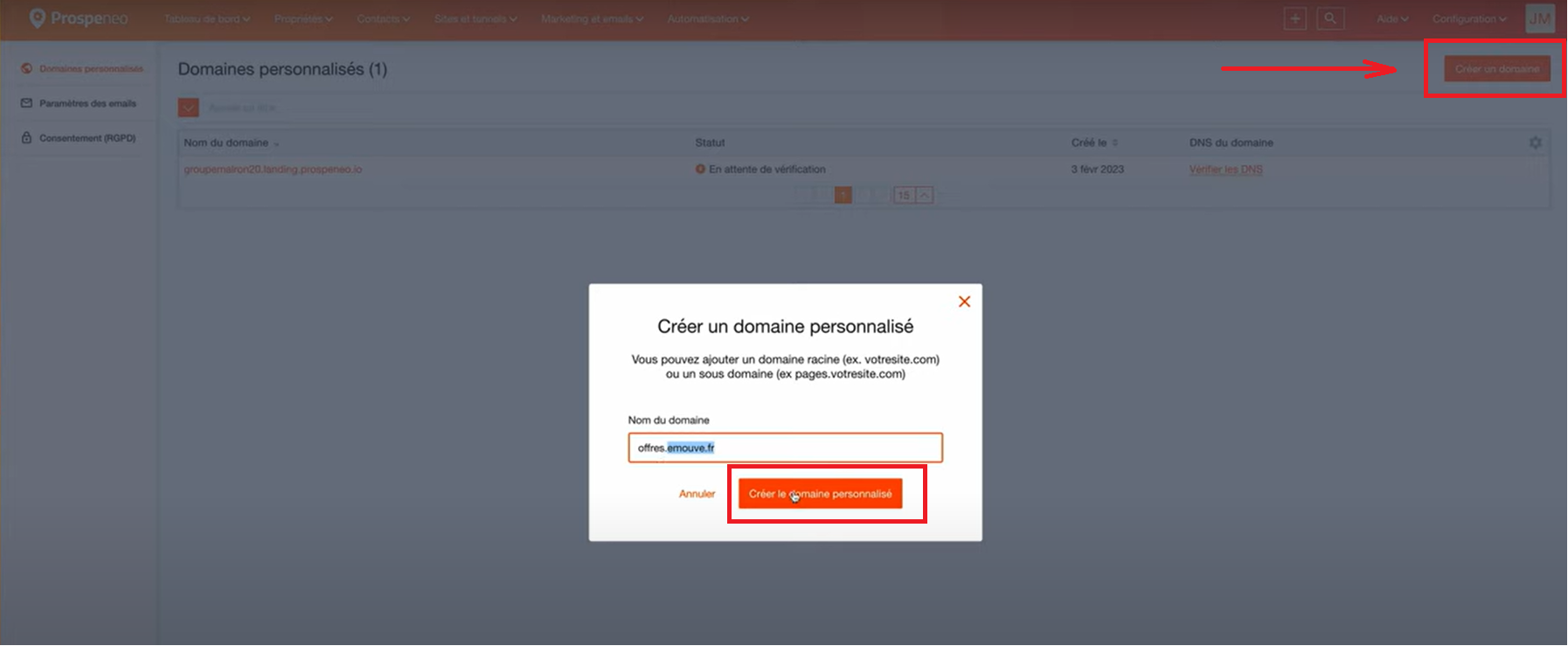Expand the Propriétés menu
Viewport: 1568px width, 646px height.
coord(303,18)
